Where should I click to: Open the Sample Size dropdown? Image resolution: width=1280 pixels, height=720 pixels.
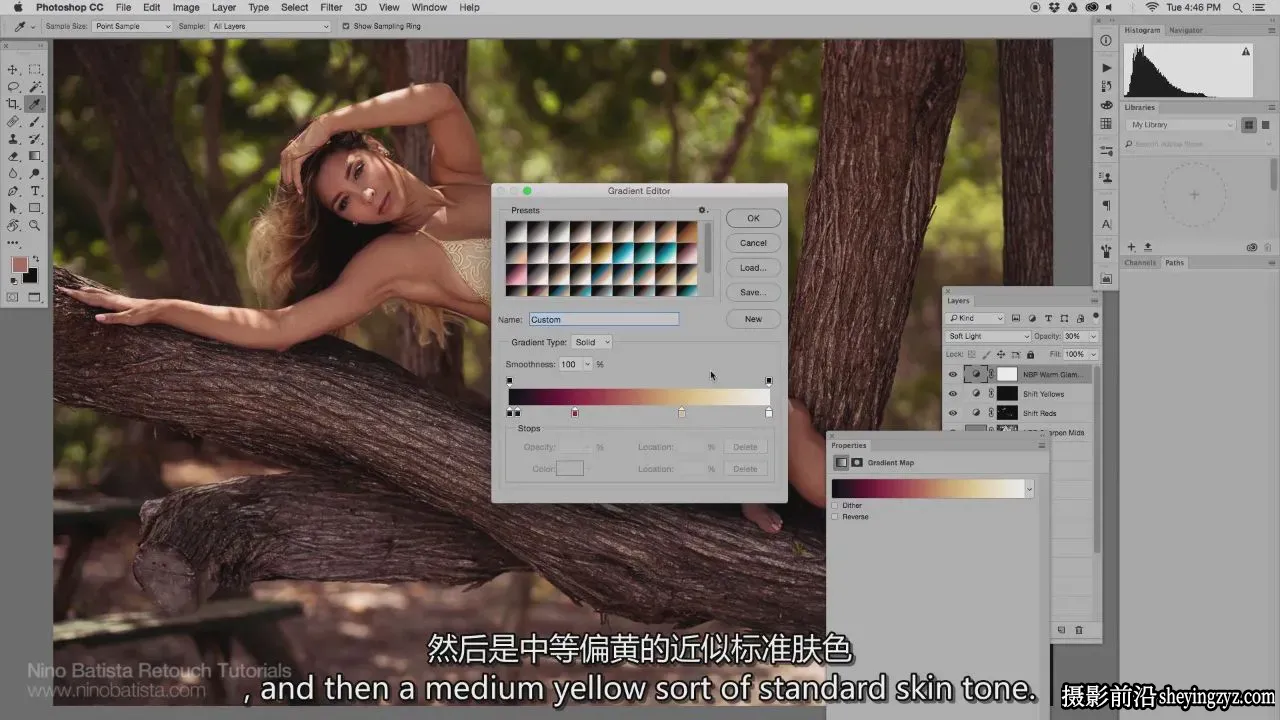pos(132,26)
